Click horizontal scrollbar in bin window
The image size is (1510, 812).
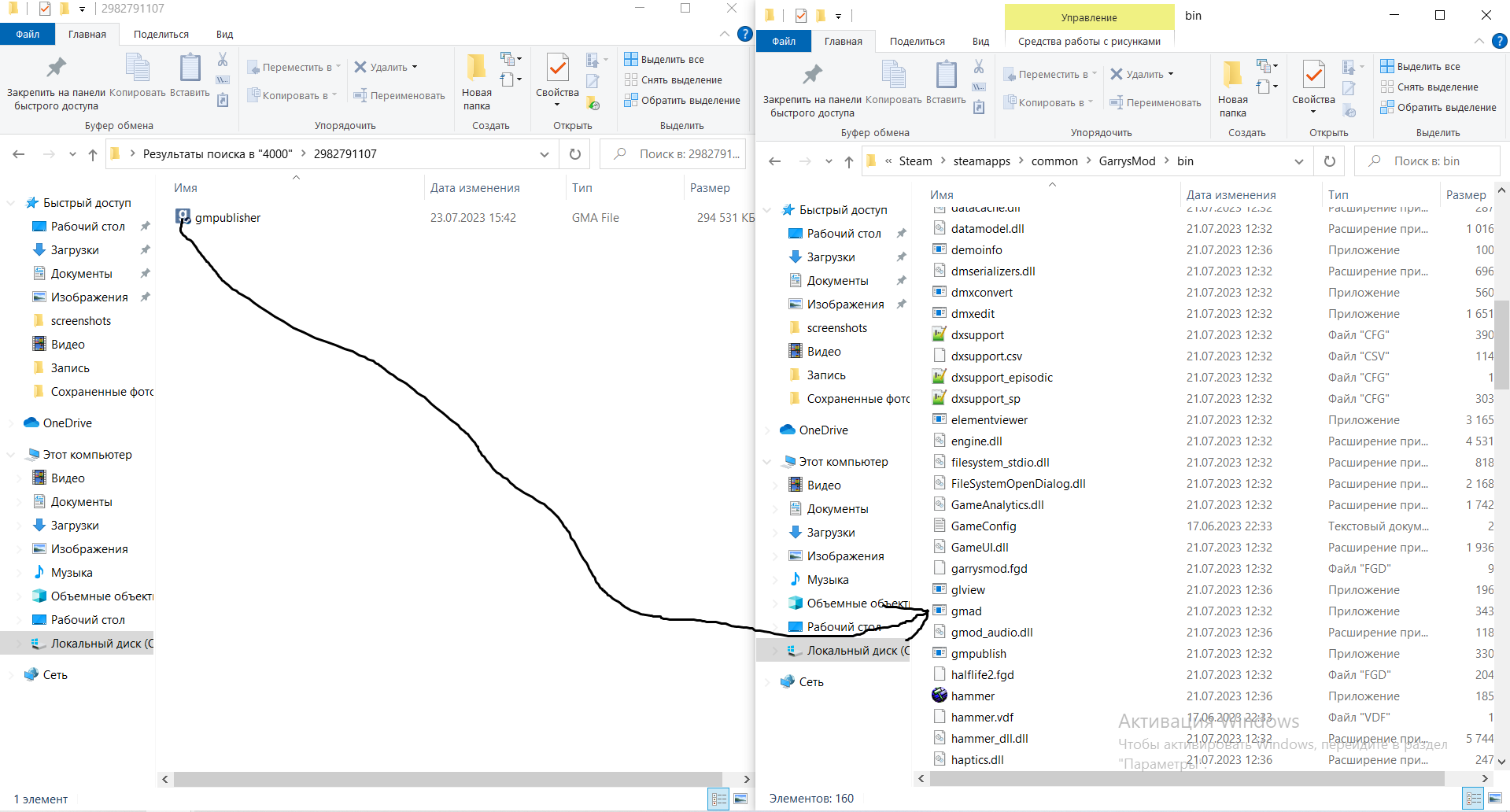(x=1187, y=779)
